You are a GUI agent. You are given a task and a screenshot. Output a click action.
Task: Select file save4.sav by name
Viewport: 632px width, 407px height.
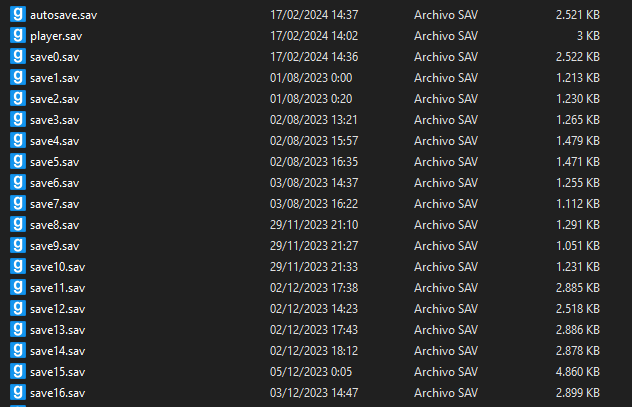click(x=54, y=140)
